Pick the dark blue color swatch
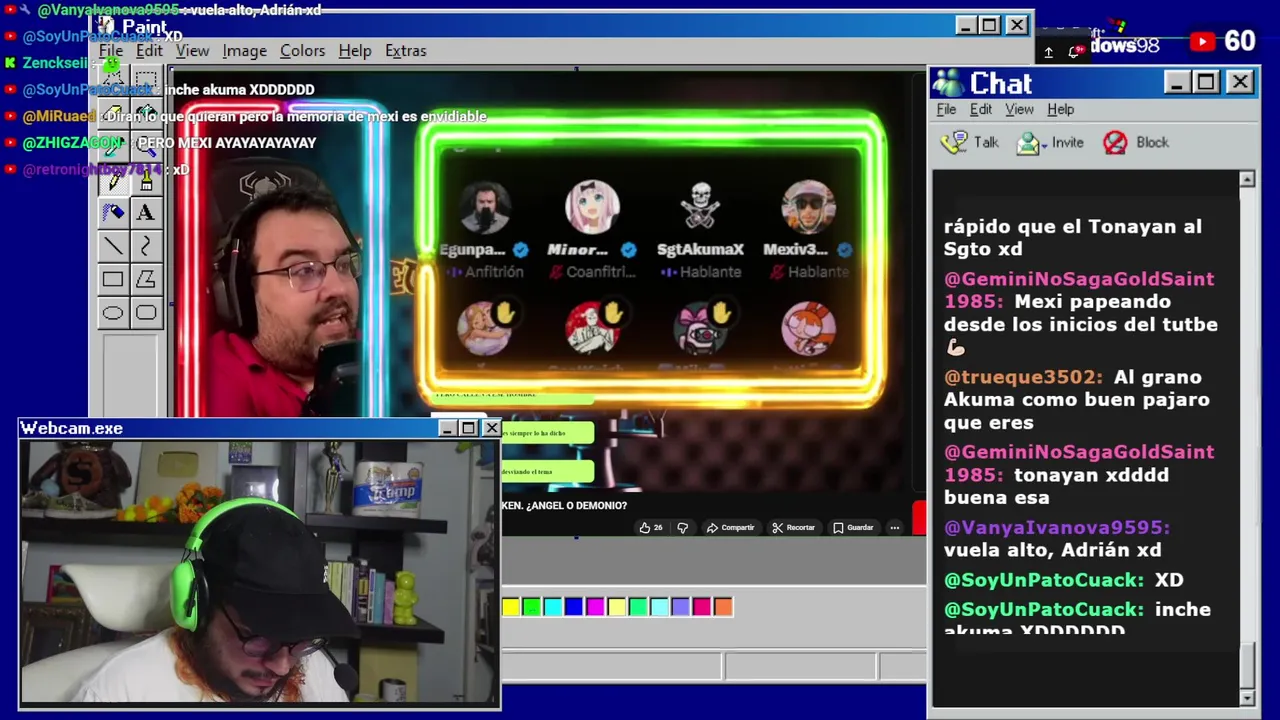Screen dimensions: 1280x720 pyautogui.click(x=574, y=606)
